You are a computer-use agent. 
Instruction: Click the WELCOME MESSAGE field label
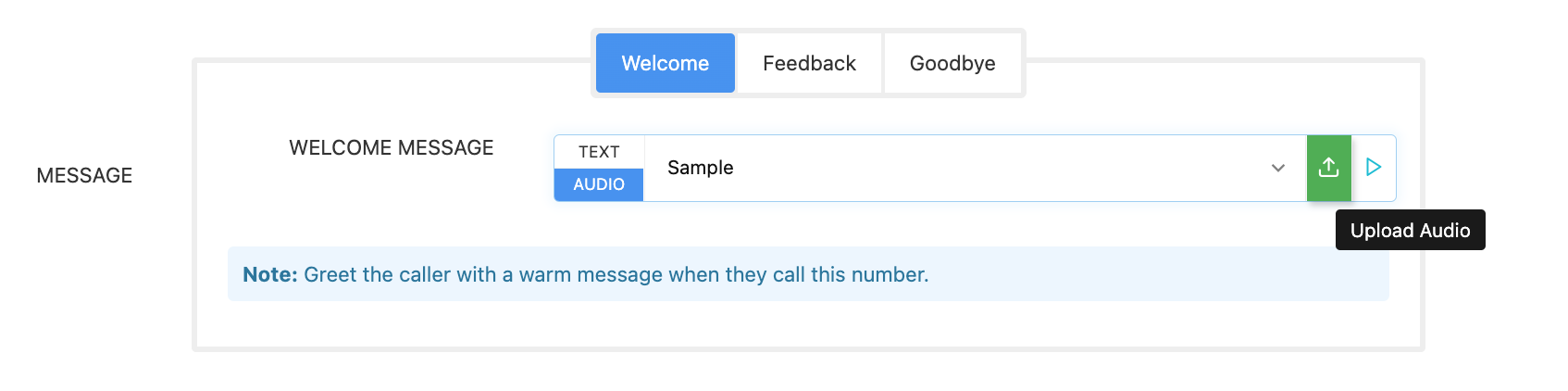tap(391, 147)
